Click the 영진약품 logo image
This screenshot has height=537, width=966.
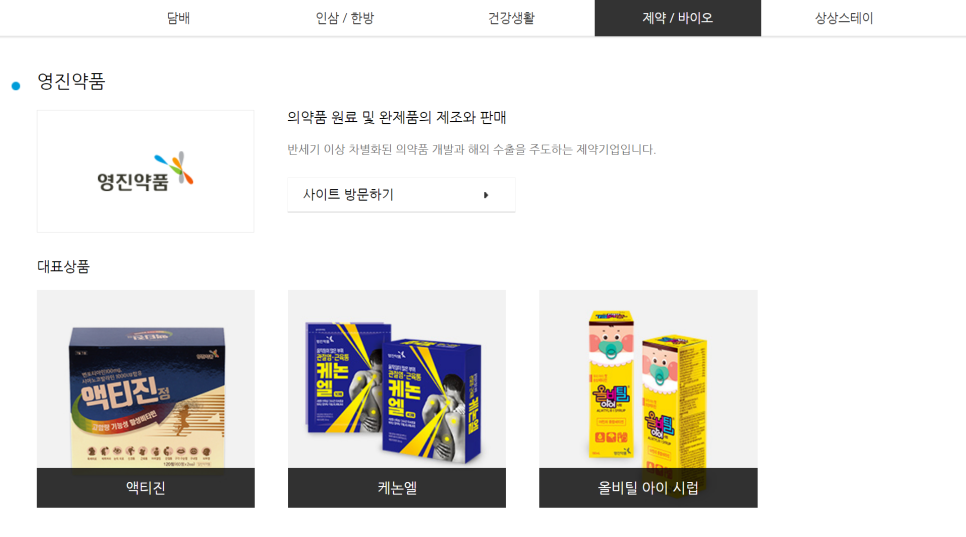coord(145,171)
